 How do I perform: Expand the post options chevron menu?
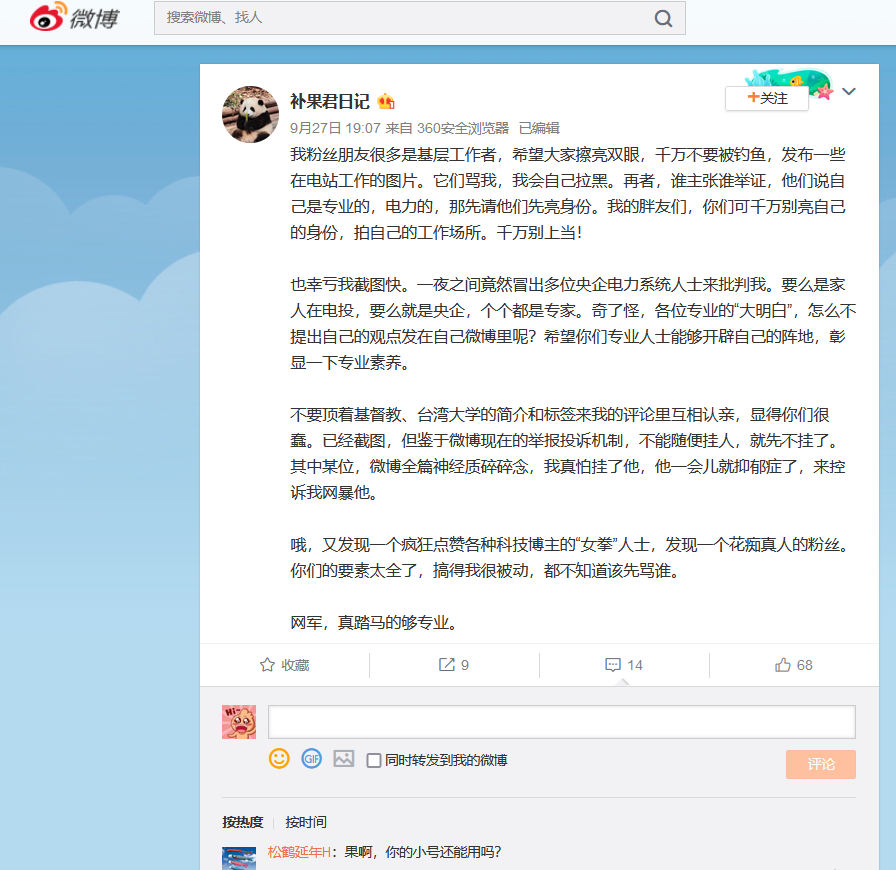tap(849, 91)
